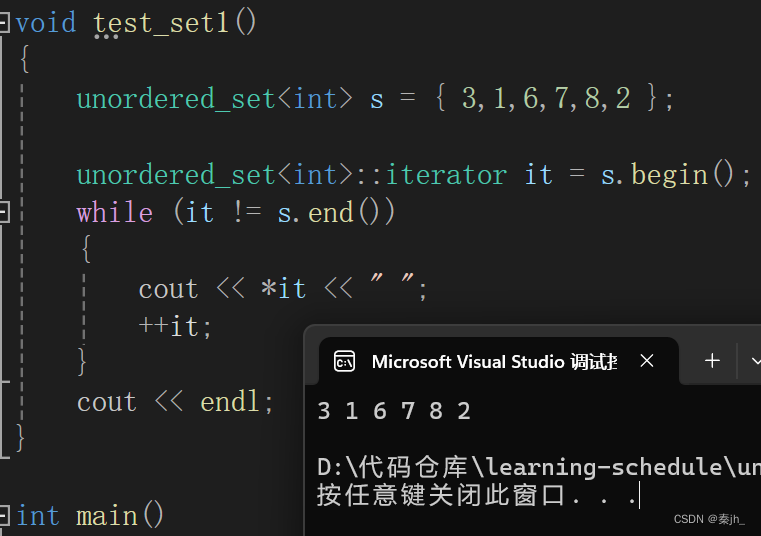Place cursor on iterator keyword
Viewport: 761px width, 536px height.
446,175
